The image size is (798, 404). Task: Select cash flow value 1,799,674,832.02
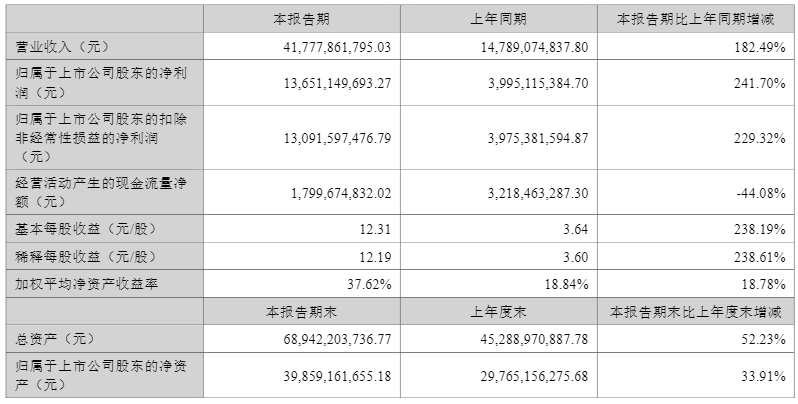click(341, 193)
